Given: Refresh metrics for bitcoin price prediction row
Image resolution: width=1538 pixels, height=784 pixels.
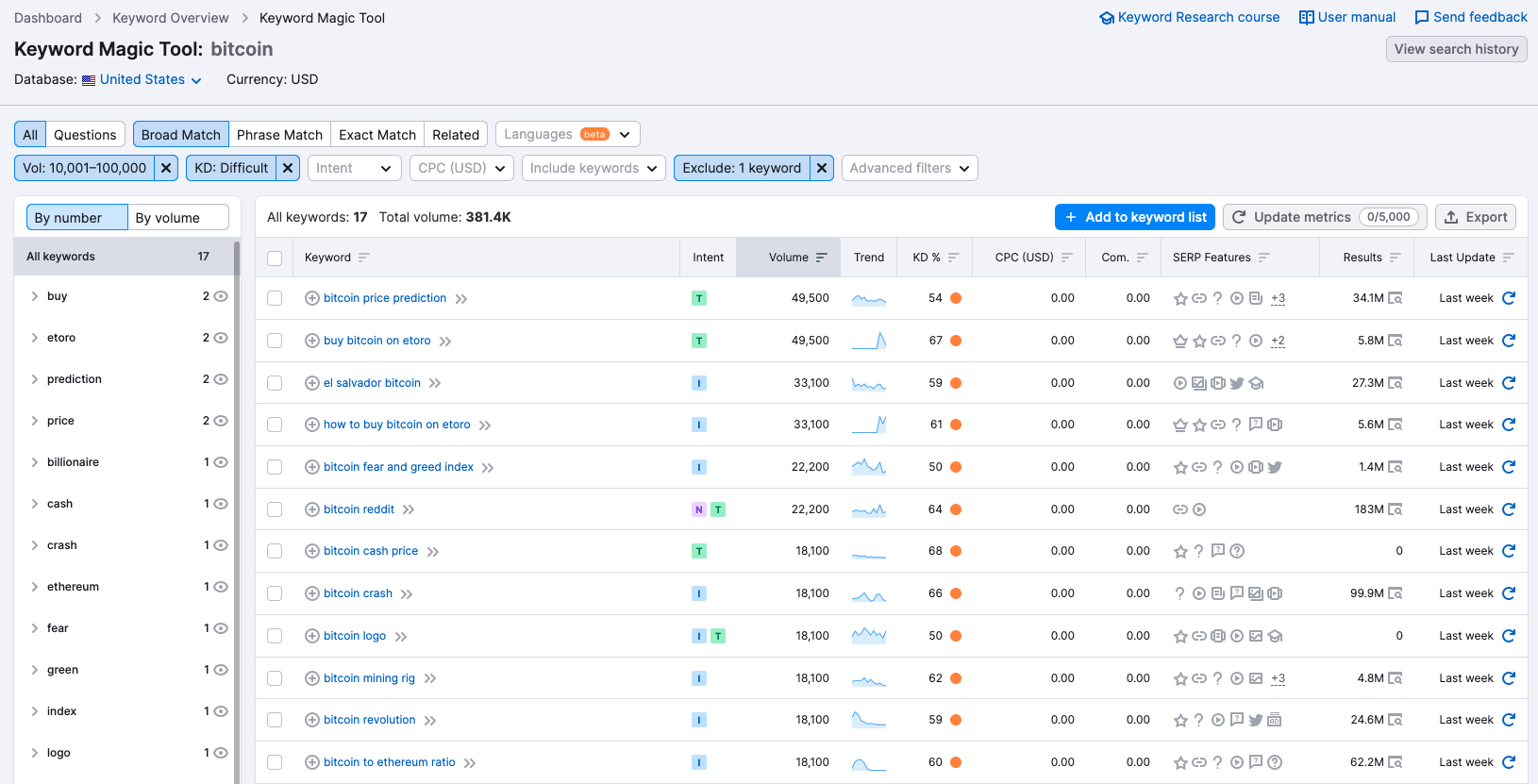Looking at the screenshot, I should [x=1509, y=298].
